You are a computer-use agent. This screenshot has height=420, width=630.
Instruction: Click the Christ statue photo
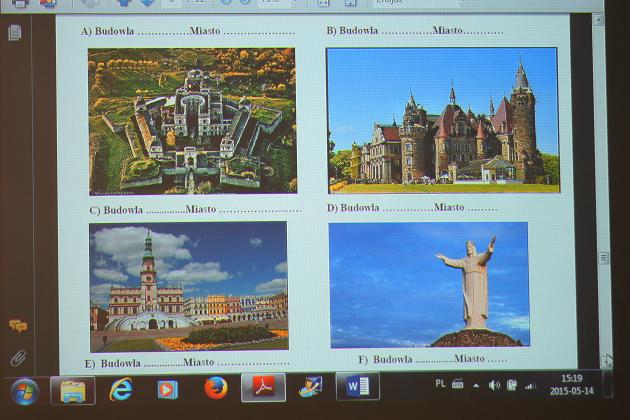click(x=428, y=284)
